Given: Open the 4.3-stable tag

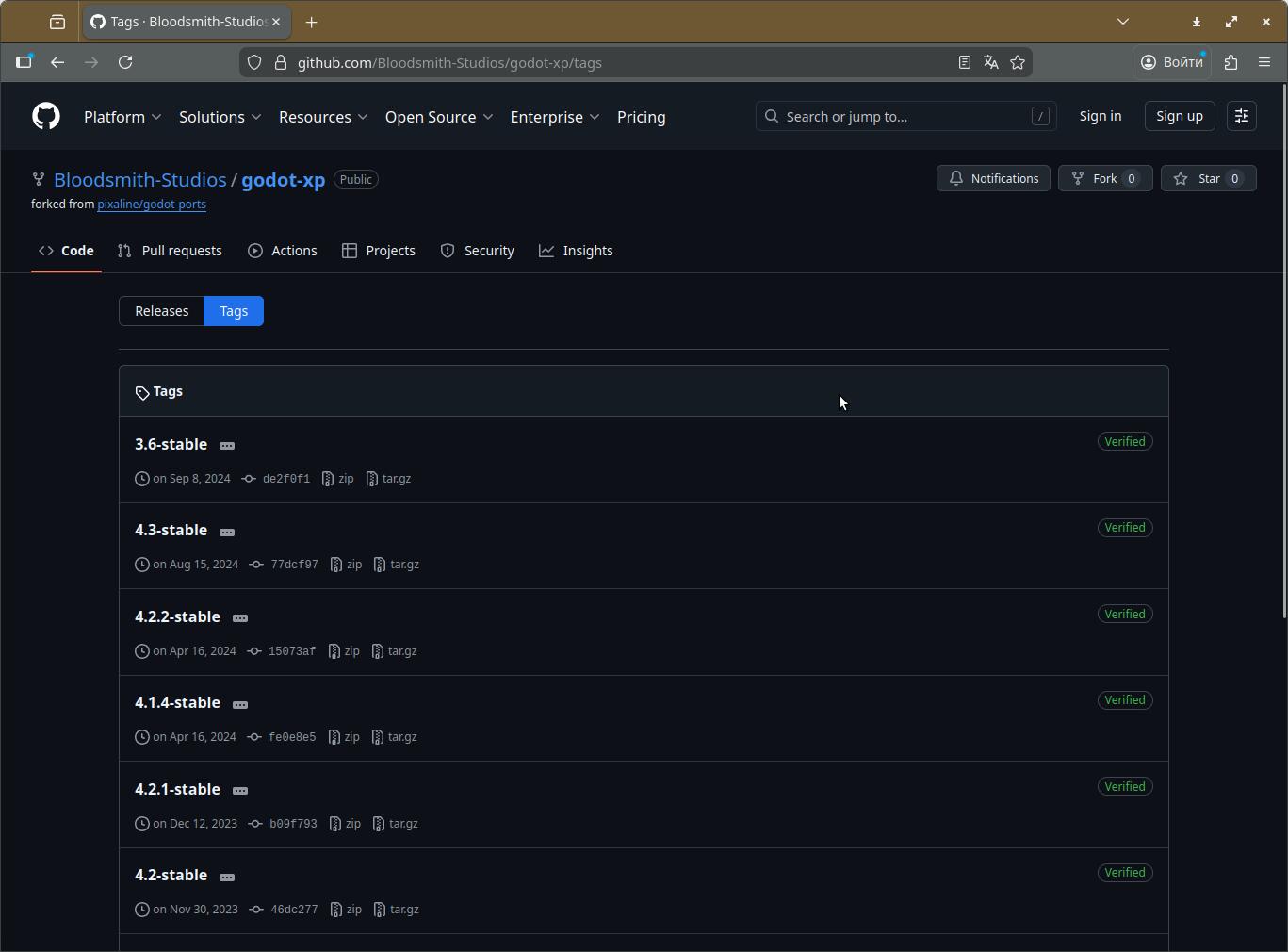Looking at the screenshot, I should 171,530.
